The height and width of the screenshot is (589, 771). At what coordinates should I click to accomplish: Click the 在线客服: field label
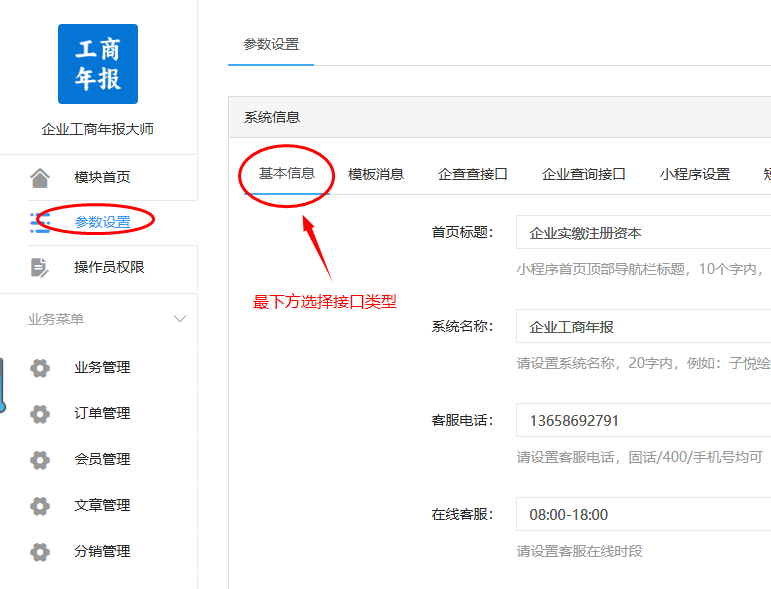[x=462, y=514]
